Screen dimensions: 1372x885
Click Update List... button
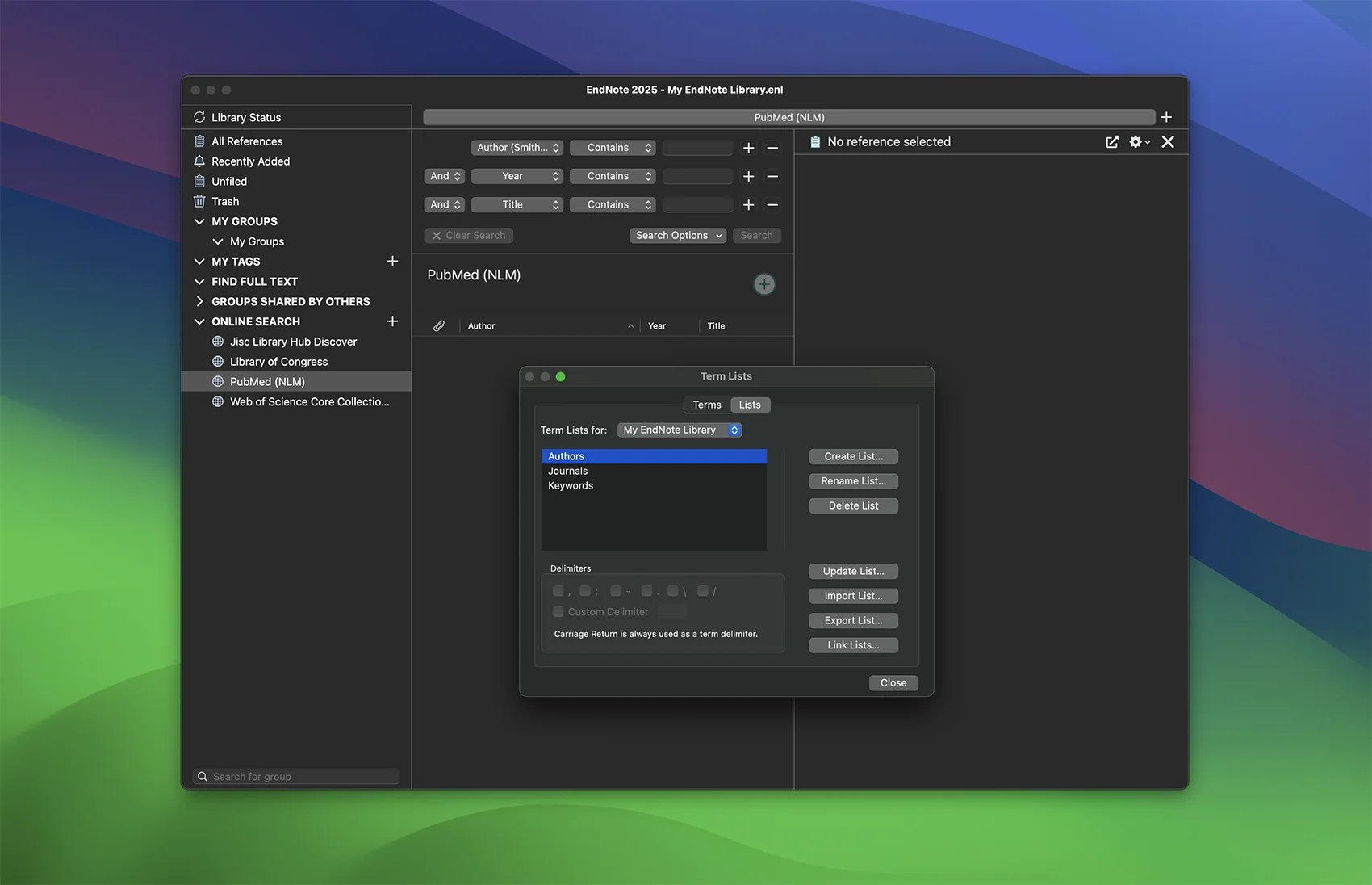pyautogui.click(x=854, y=572)
